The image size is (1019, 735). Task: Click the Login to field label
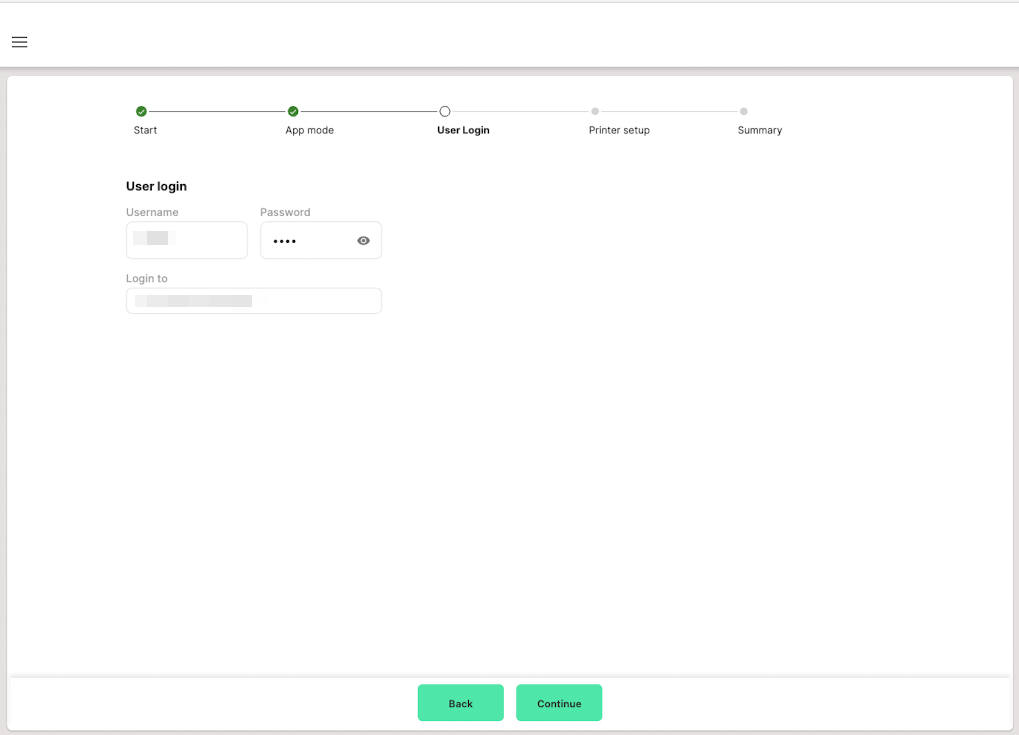146,278
